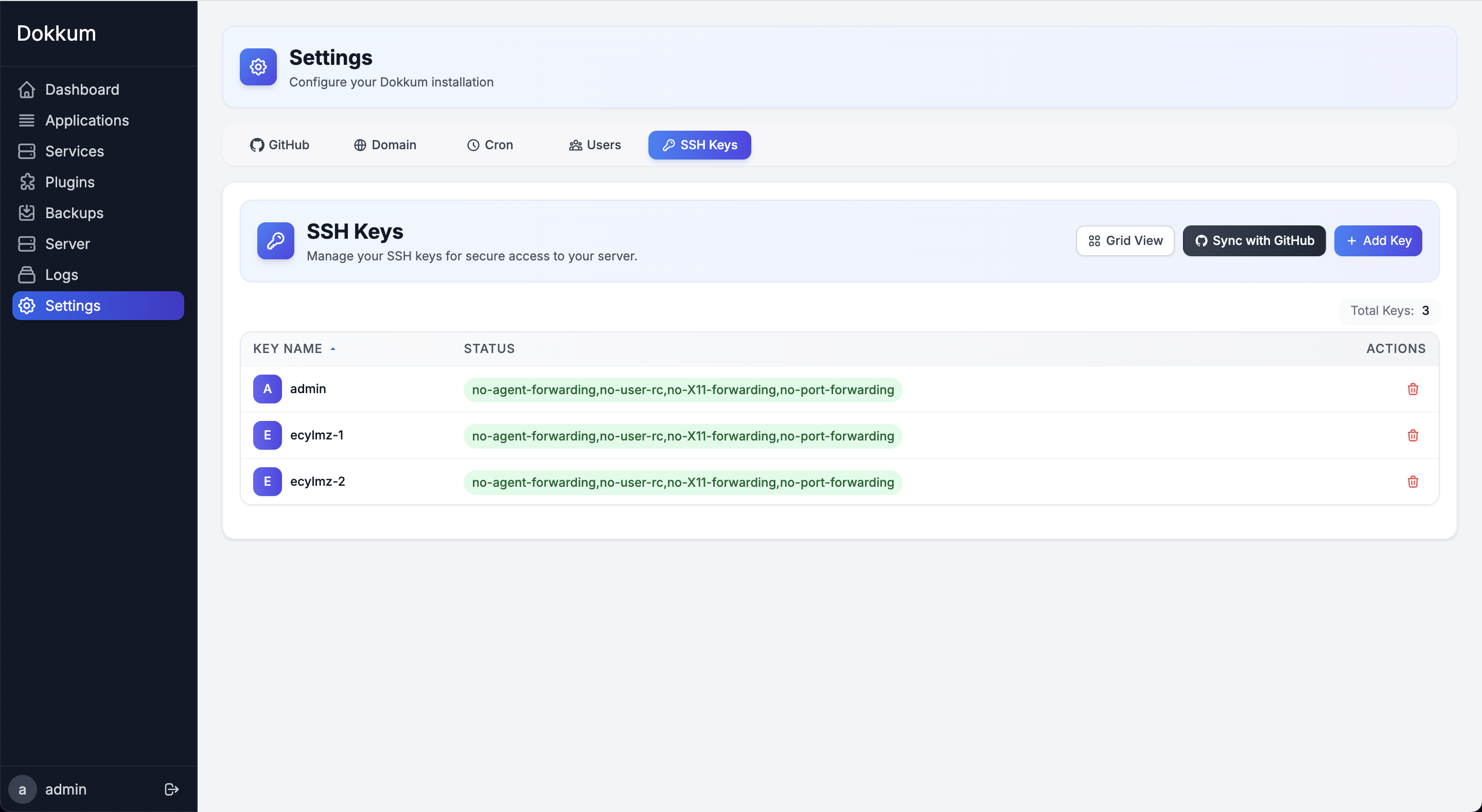Open the admin user avatar at bottom
Image resolution: width=1482 pixels, height=812 pixels.
tap(23, 789)
